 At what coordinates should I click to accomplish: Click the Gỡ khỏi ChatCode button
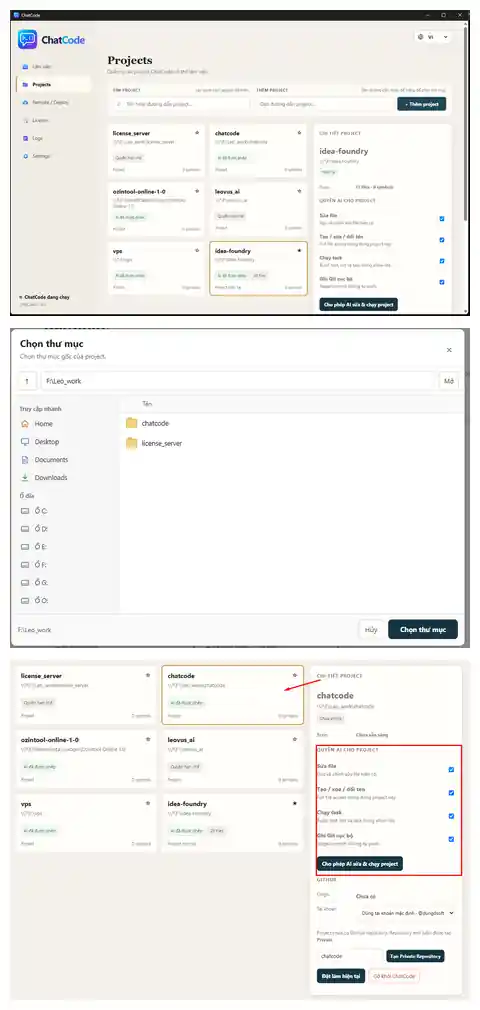394,976
